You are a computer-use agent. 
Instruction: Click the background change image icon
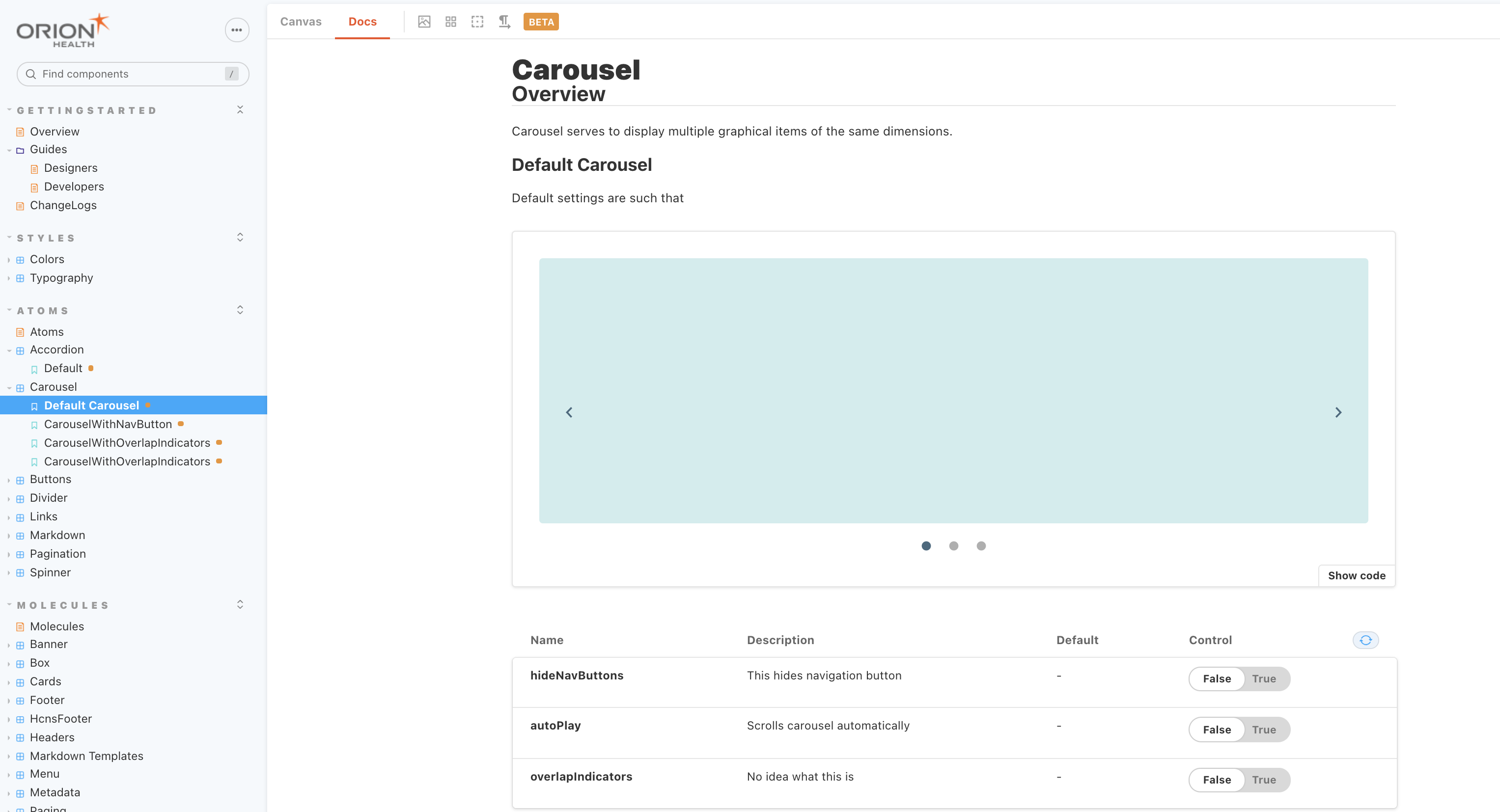[424, 22]
